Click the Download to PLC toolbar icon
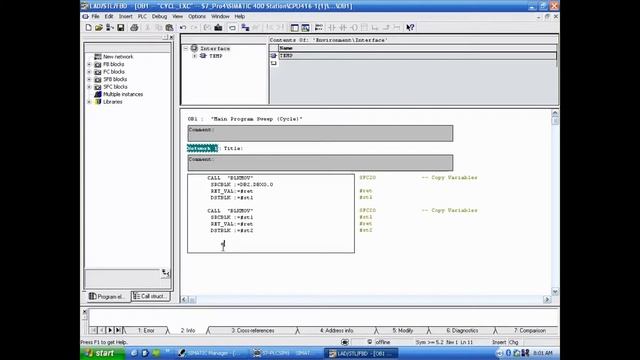 (218, 27)
